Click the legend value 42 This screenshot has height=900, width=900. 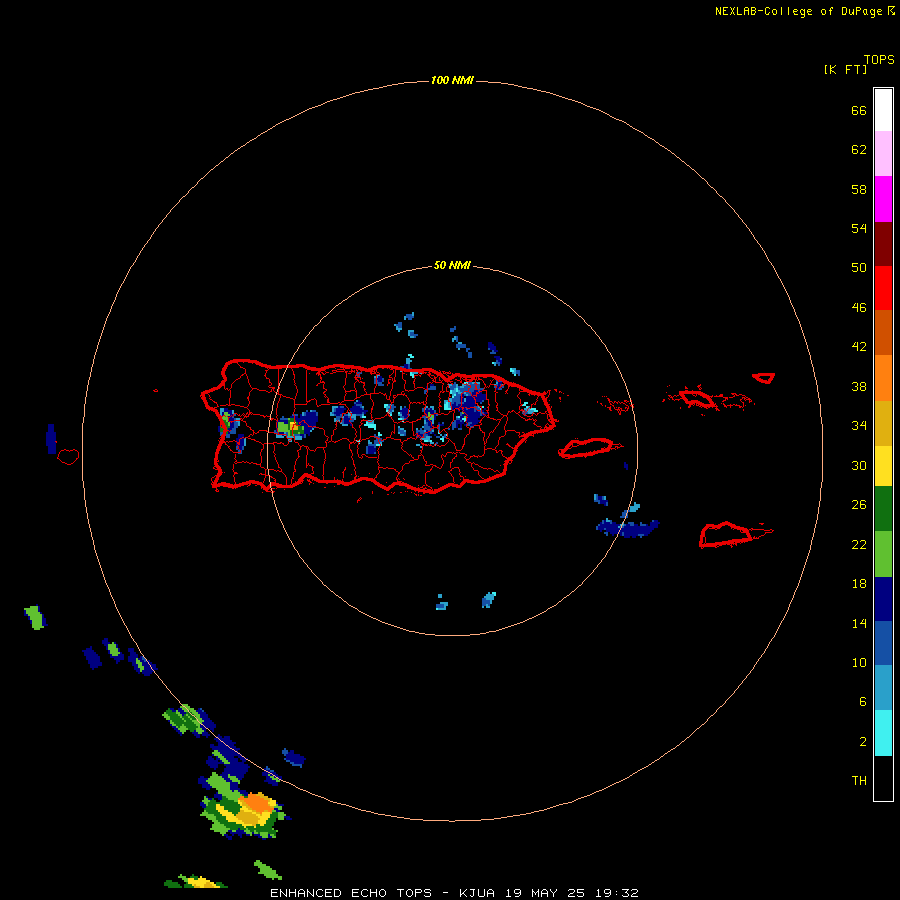[859, 347]
